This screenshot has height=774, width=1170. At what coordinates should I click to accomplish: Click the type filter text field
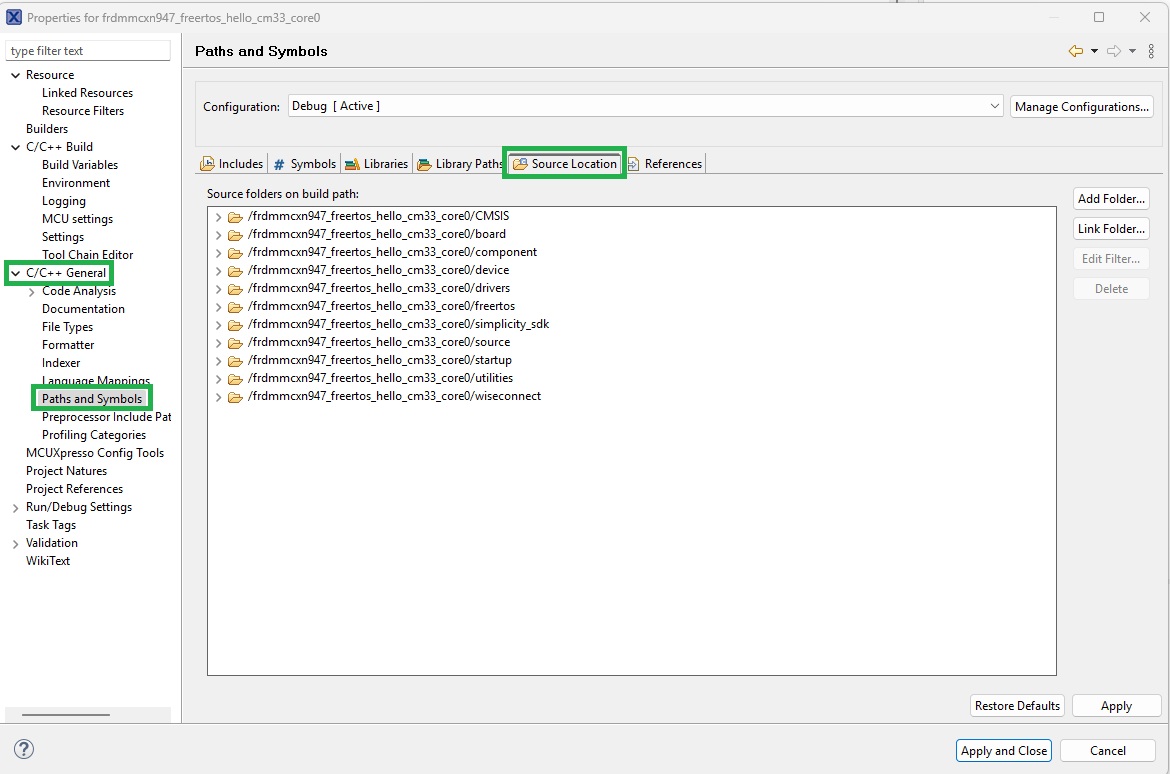point(88,49)
